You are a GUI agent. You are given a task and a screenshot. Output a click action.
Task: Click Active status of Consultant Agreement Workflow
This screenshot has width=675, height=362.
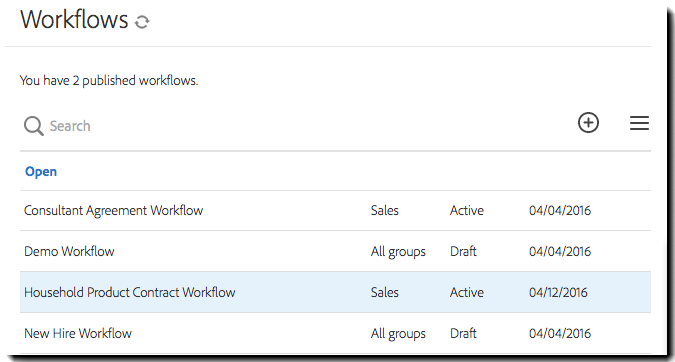pyautogui.click(x=467, y=210)
